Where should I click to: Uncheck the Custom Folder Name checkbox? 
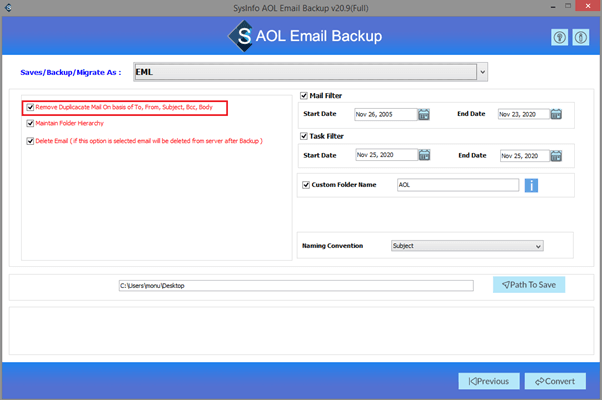[x=306, y=185]
